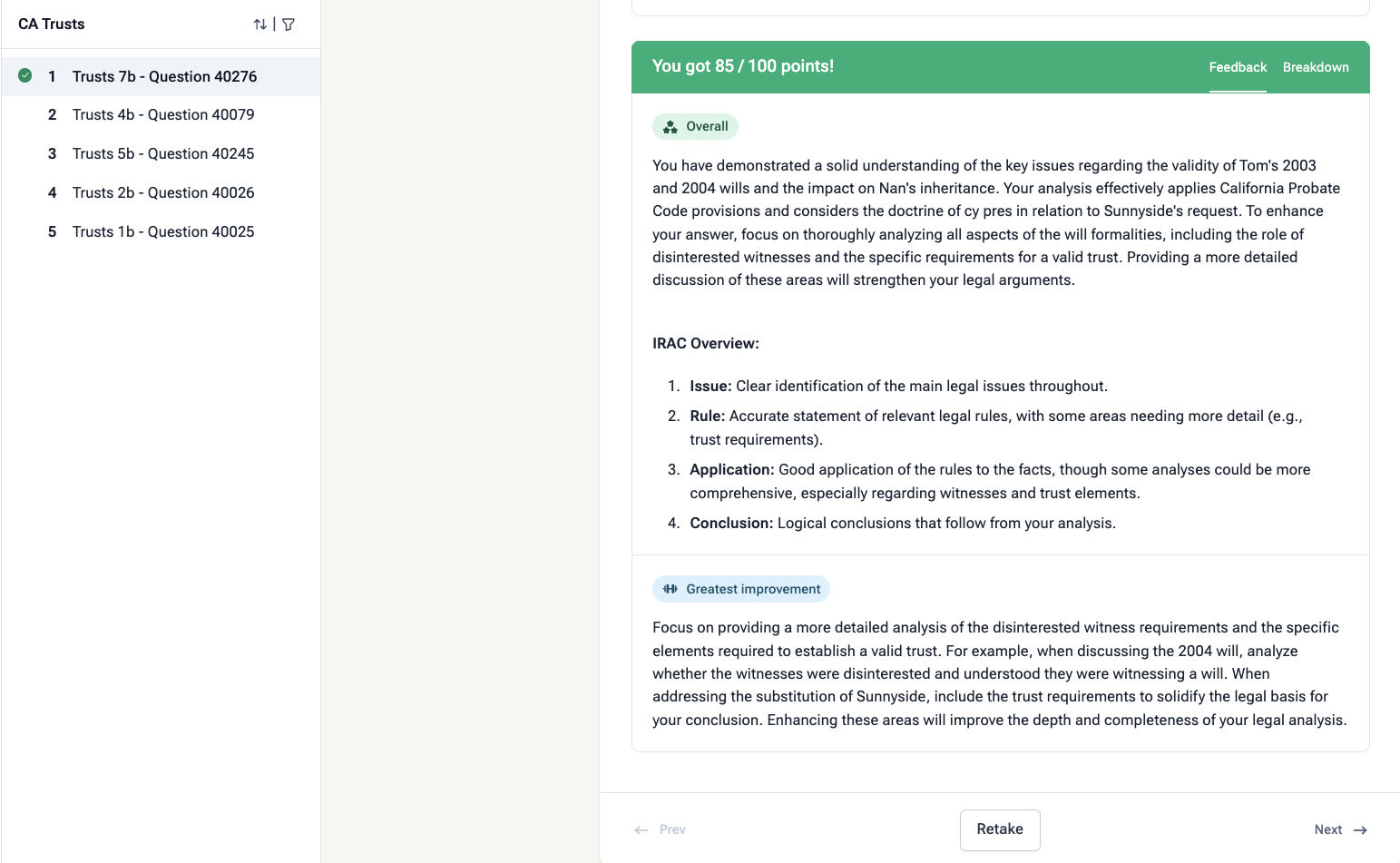Switch to the Breakdown tab
The image size is (1400, 863).
(1315, 67)
